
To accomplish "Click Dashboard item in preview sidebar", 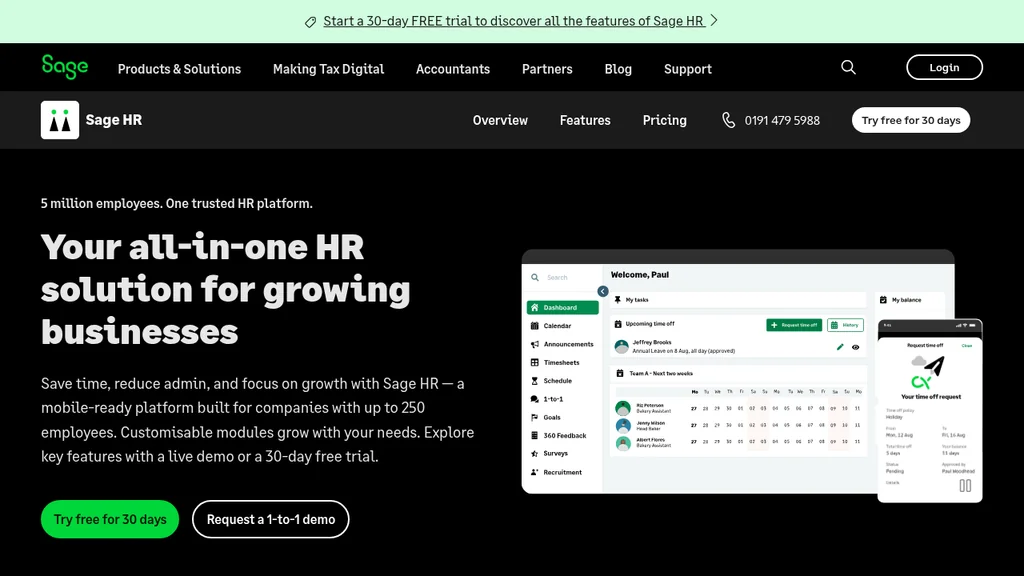I will point(563,308).
